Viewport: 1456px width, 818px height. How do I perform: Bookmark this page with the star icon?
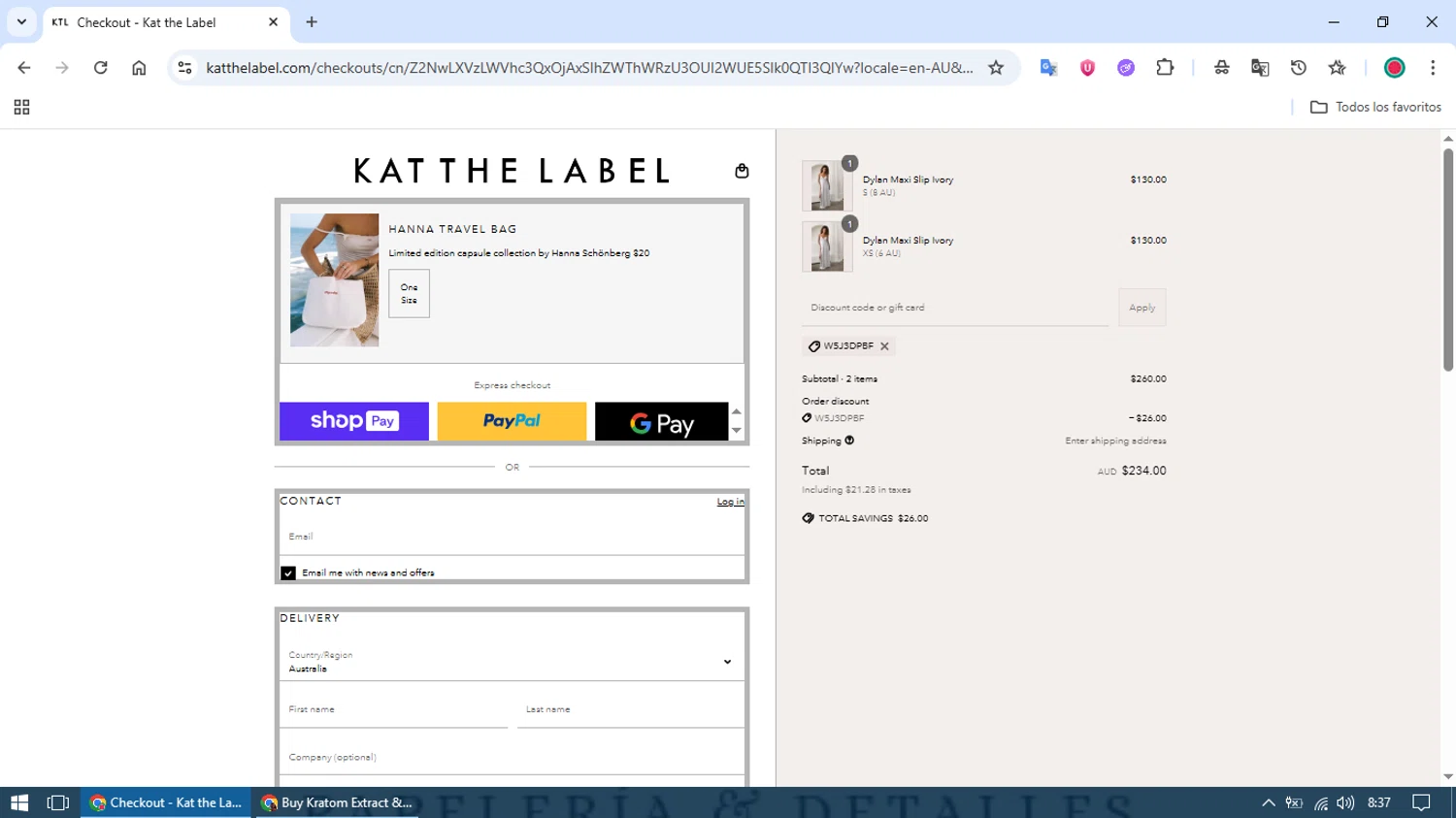(x=996, y=68)
